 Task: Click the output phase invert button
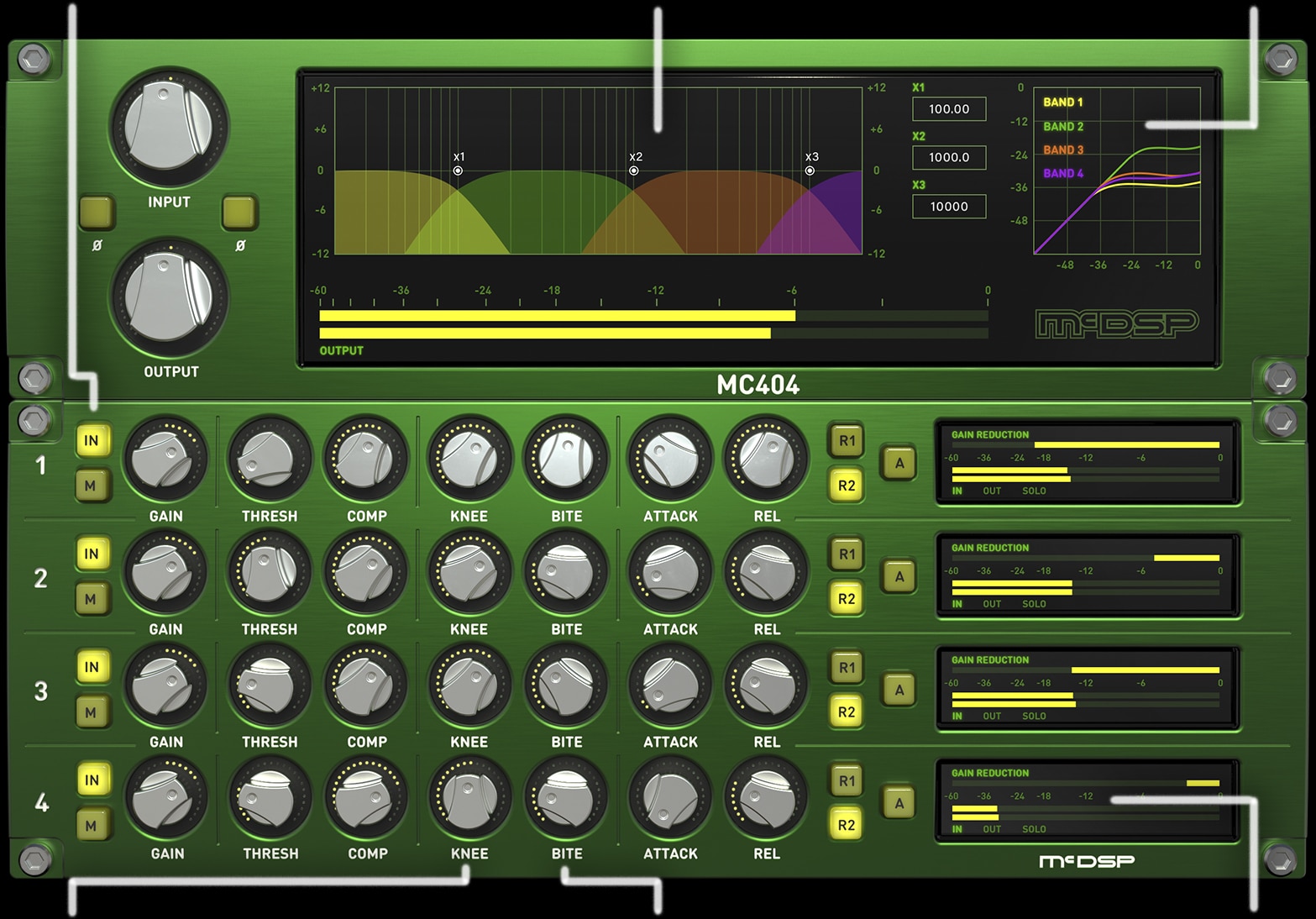(239, 213)
